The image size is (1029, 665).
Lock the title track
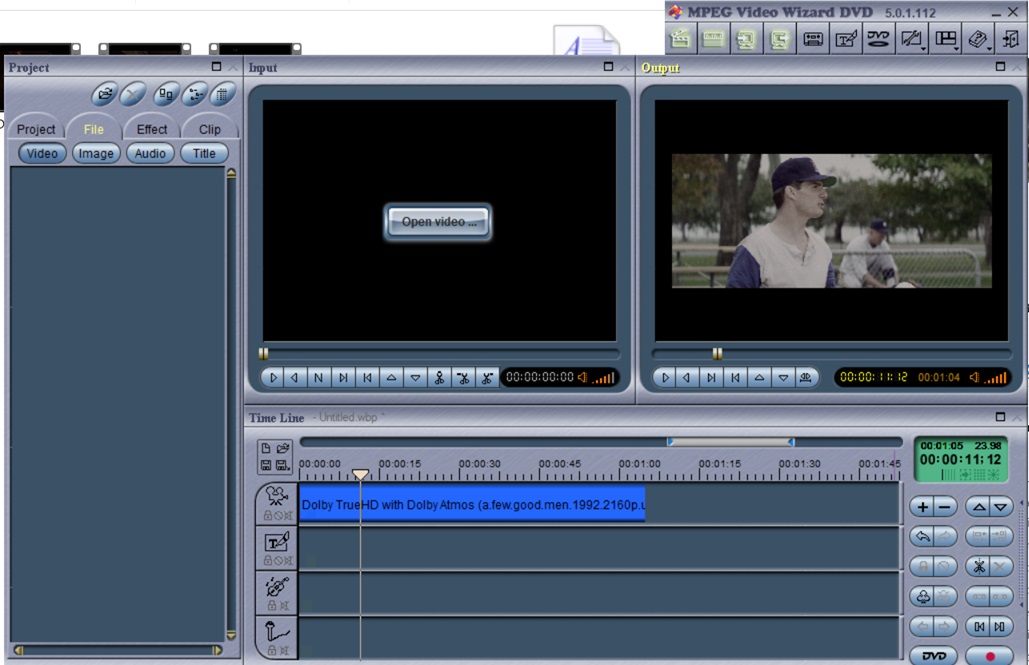click(x=267, y=561)
